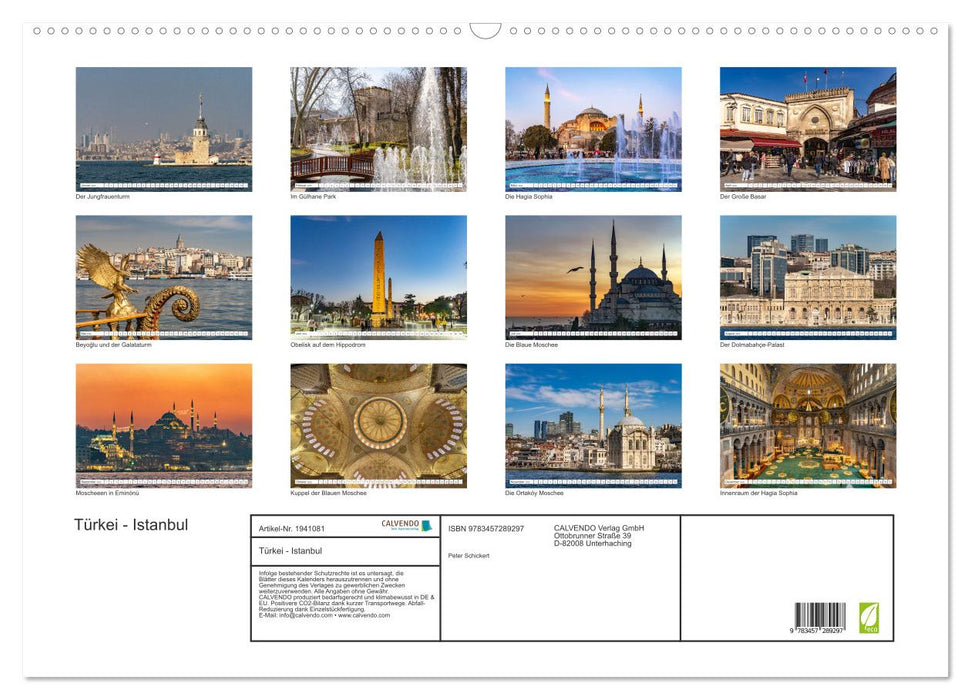The image size is (971, 700).
Task: Open the Obelisk auf dem Hippodrom photo
Action: tap(379, 276)
